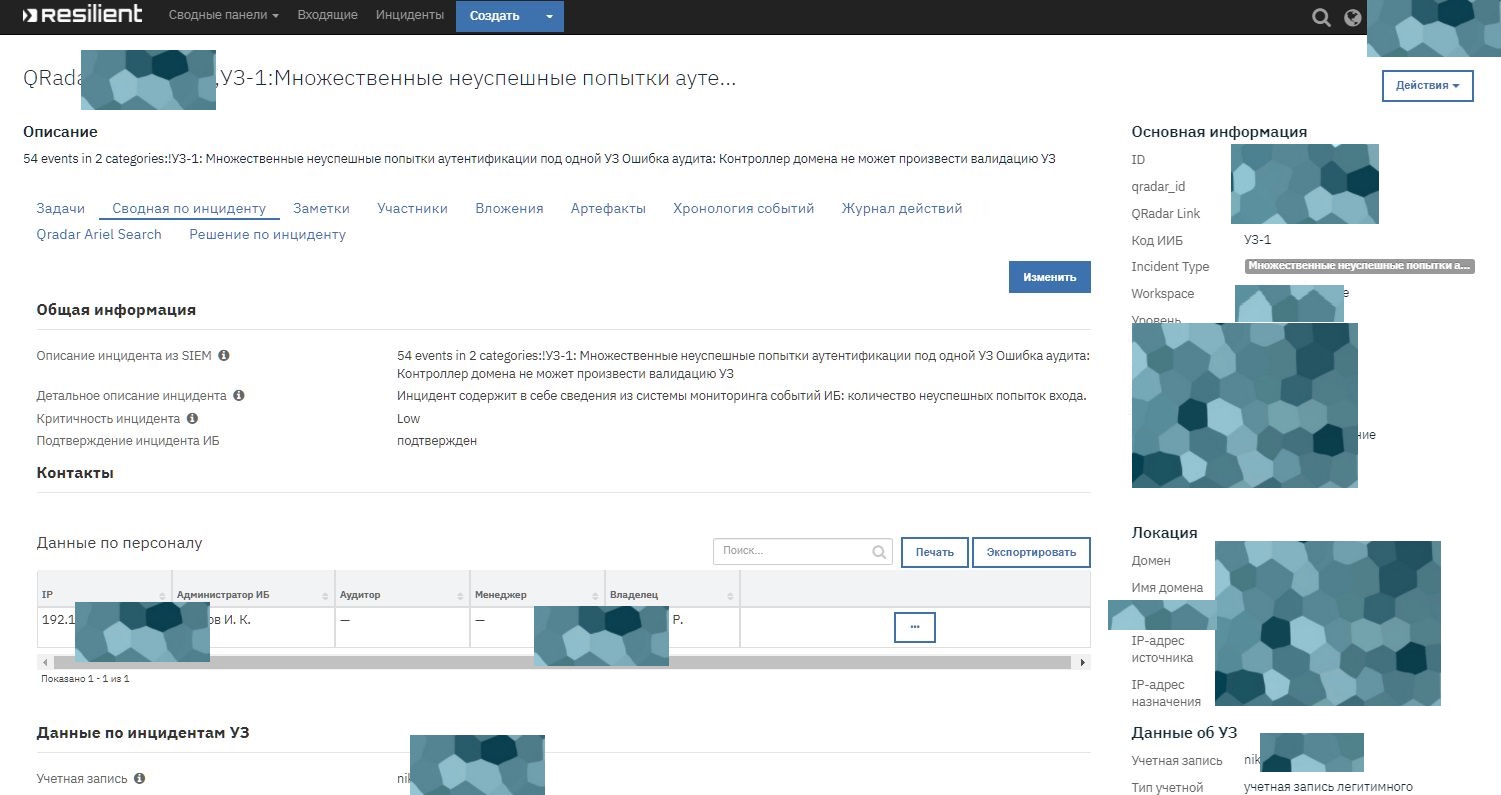Viewport: 1501px width, 795px height.
Task: Click inside the Поиск search field
Action: pos(790,551)
